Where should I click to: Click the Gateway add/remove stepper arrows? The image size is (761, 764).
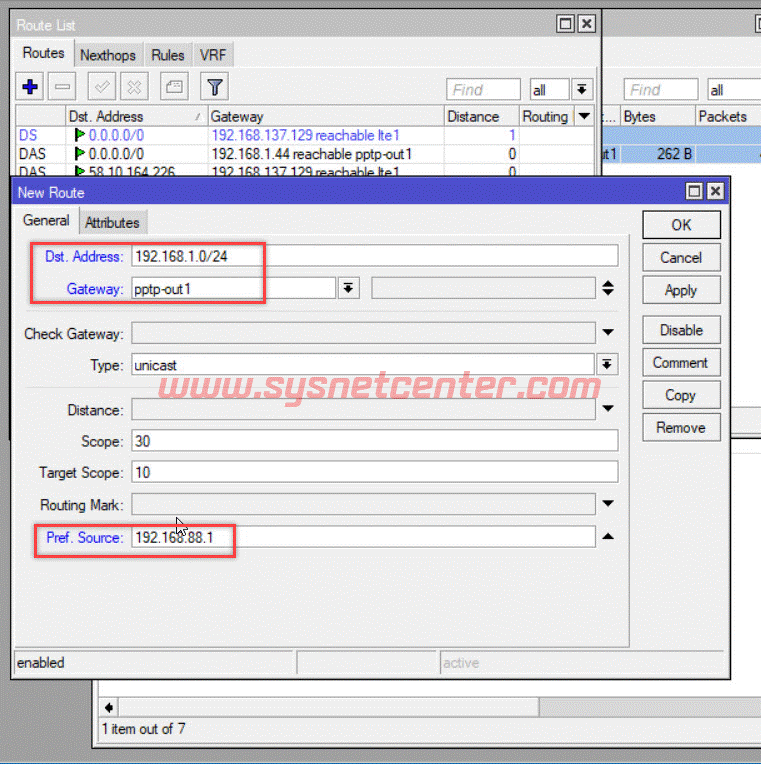pos(608,288)
